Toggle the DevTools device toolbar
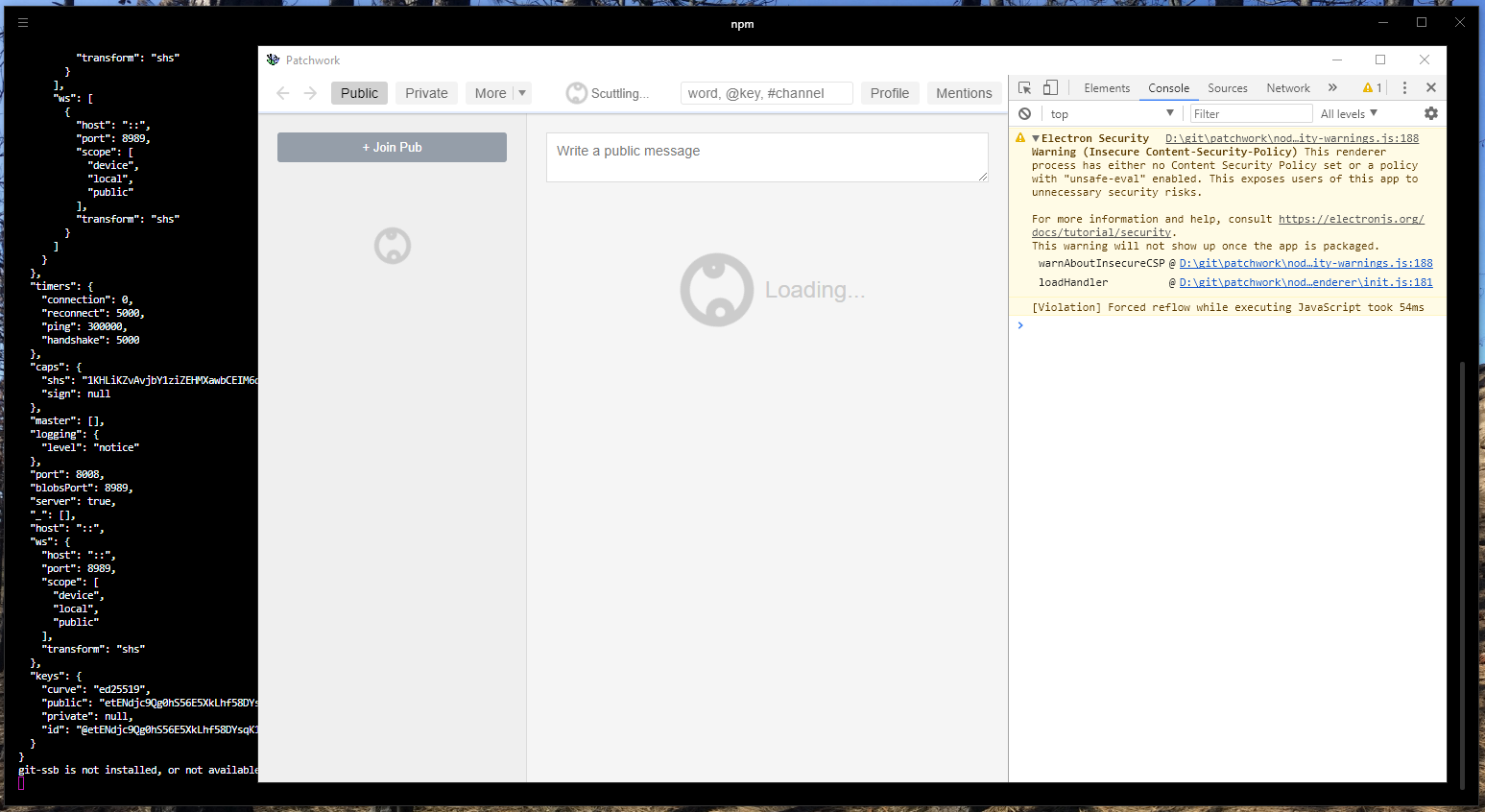This screenshot has width=1485, height=812. point(1050,87)
